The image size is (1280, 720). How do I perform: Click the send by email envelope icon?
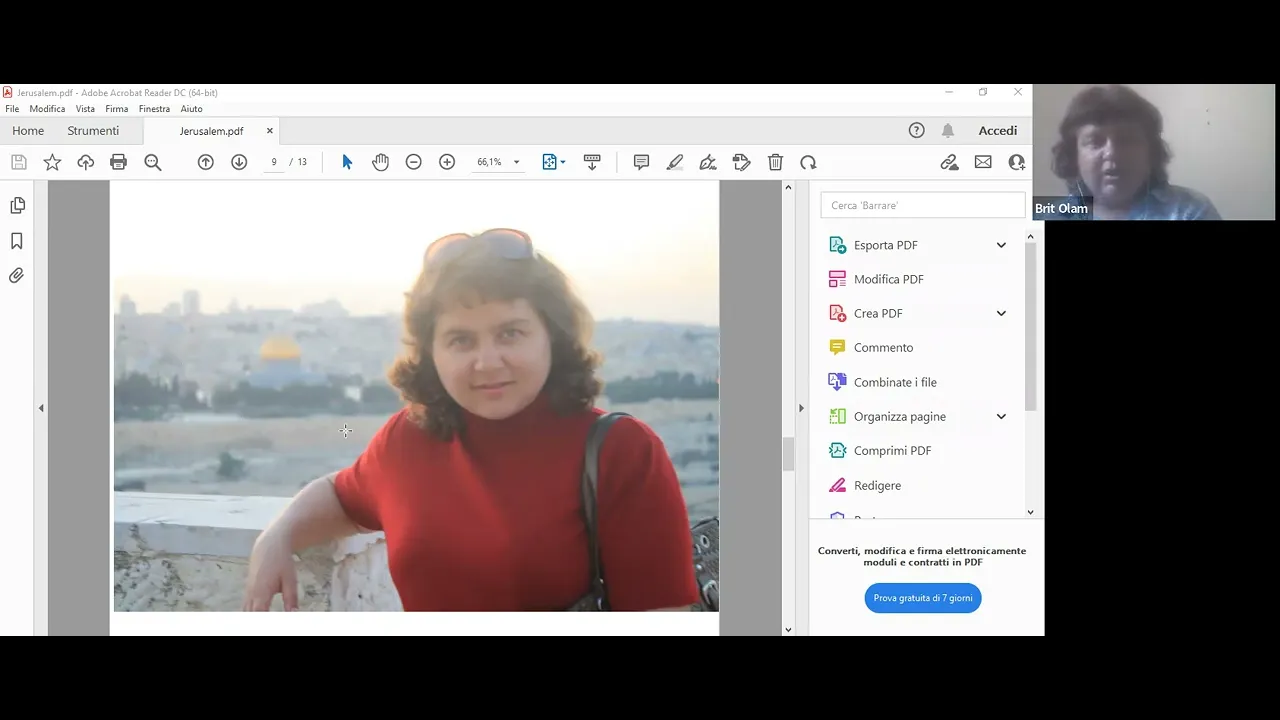983,162
